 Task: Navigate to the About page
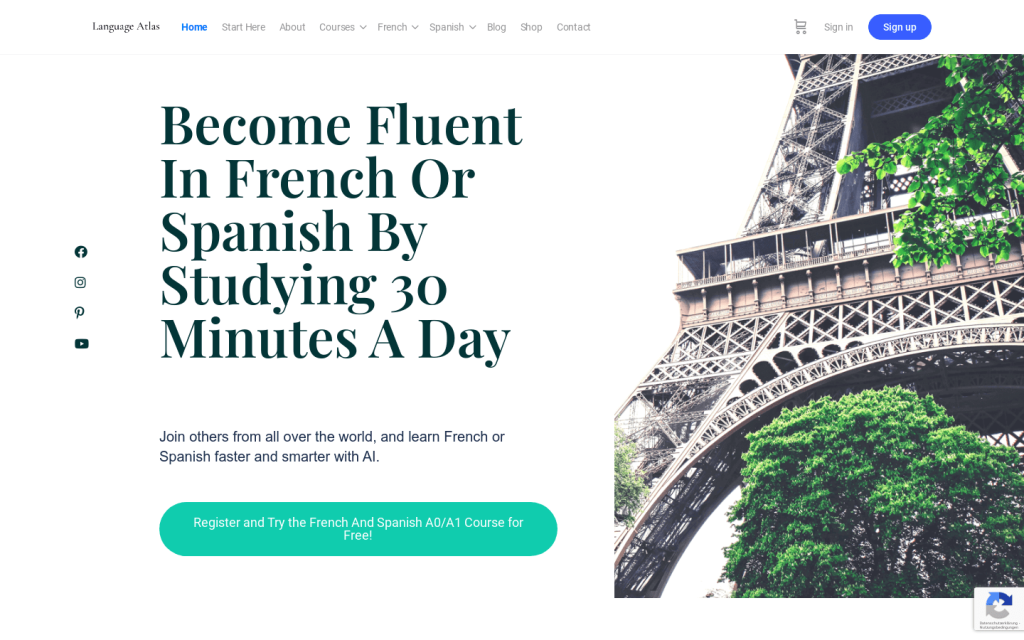(x=292, y=27)
